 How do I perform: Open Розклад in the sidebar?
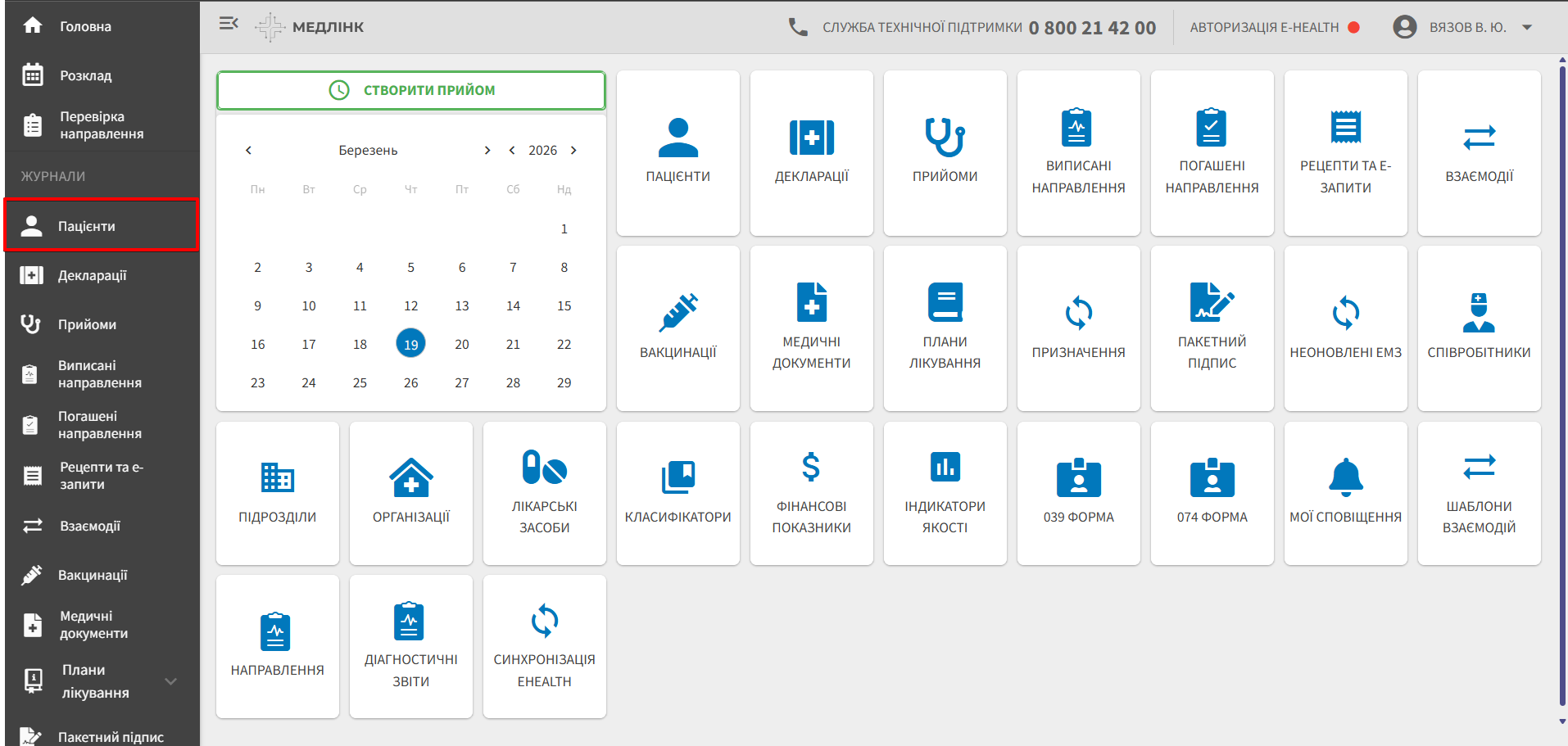pyautogui.click(x=85, y=75)
